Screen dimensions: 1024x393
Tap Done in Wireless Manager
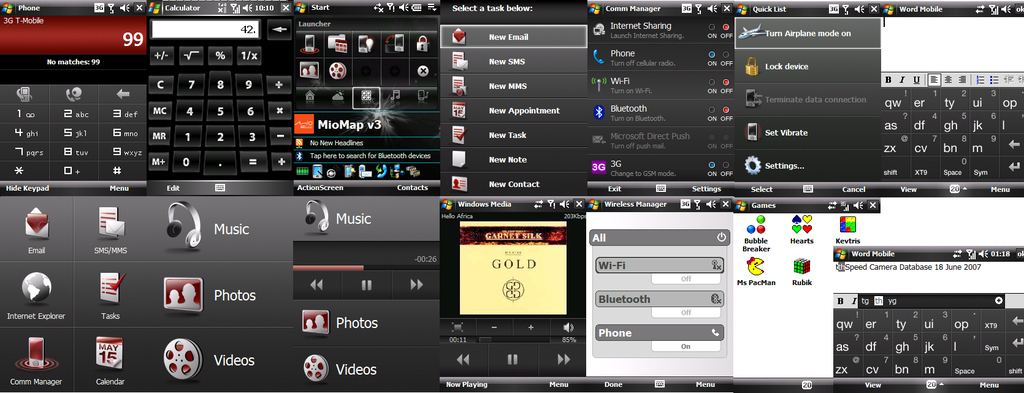pos(613,385)
